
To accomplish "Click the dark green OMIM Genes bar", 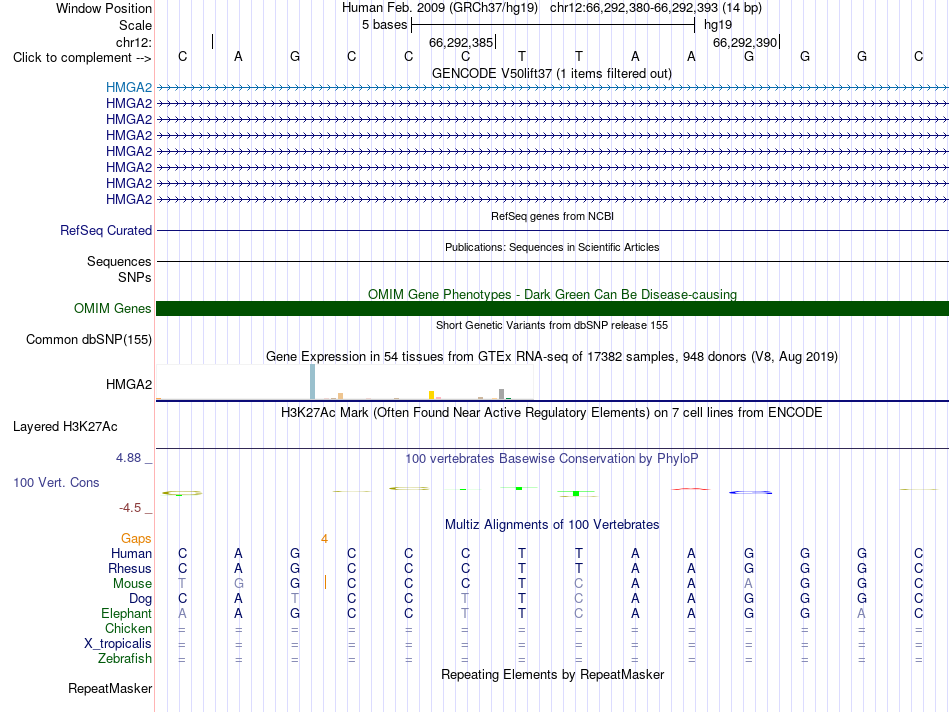I will tap(552, 308).
